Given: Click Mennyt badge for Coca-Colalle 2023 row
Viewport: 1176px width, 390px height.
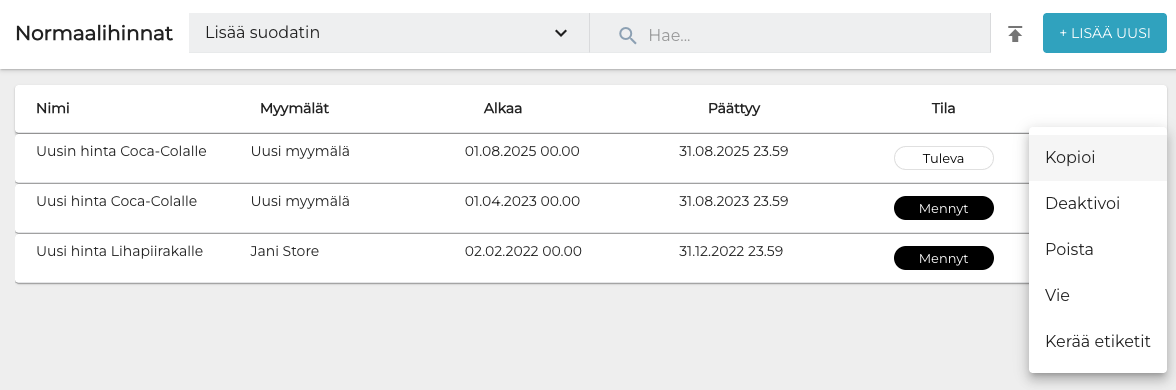Looking at the screenshot, I should (944, 208).
